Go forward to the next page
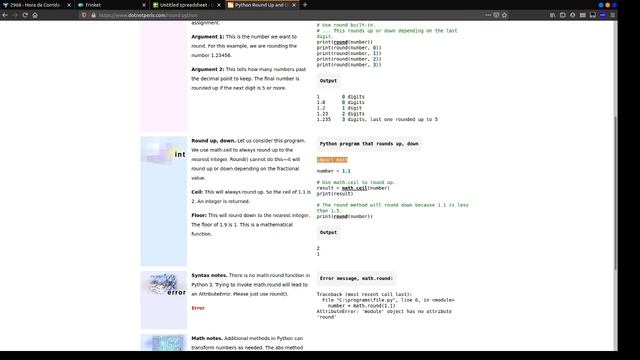The image size is (640, 360). tap(15, 15)
